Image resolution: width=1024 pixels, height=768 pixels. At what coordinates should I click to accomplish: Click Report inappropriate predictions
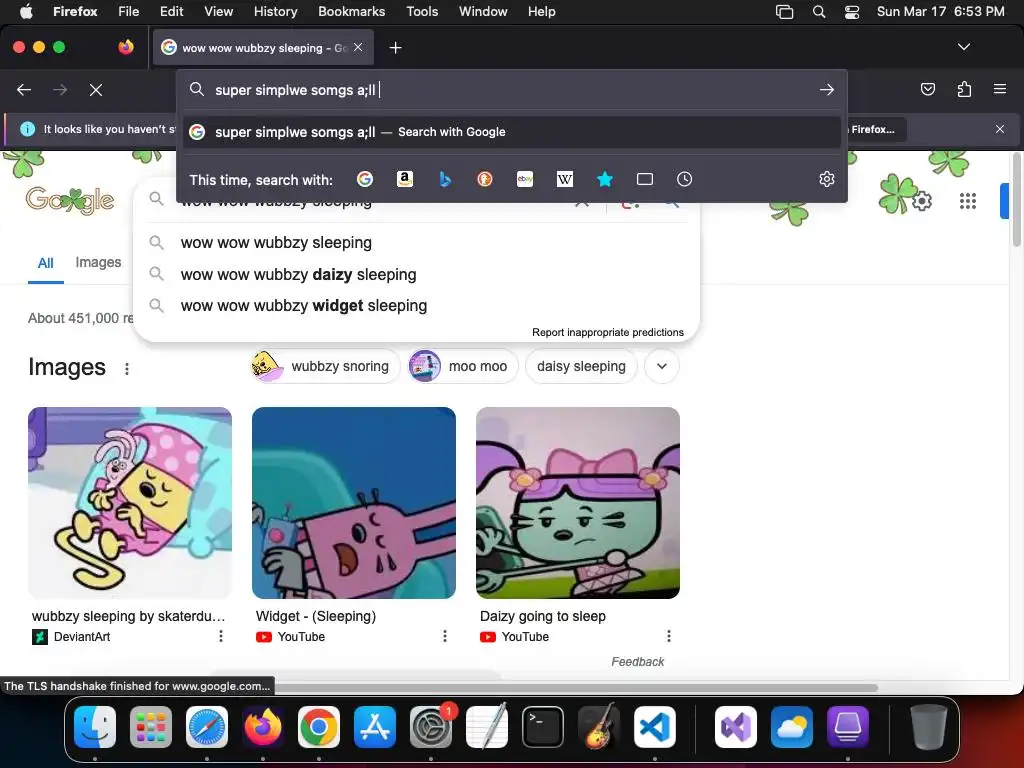(607, 332)
